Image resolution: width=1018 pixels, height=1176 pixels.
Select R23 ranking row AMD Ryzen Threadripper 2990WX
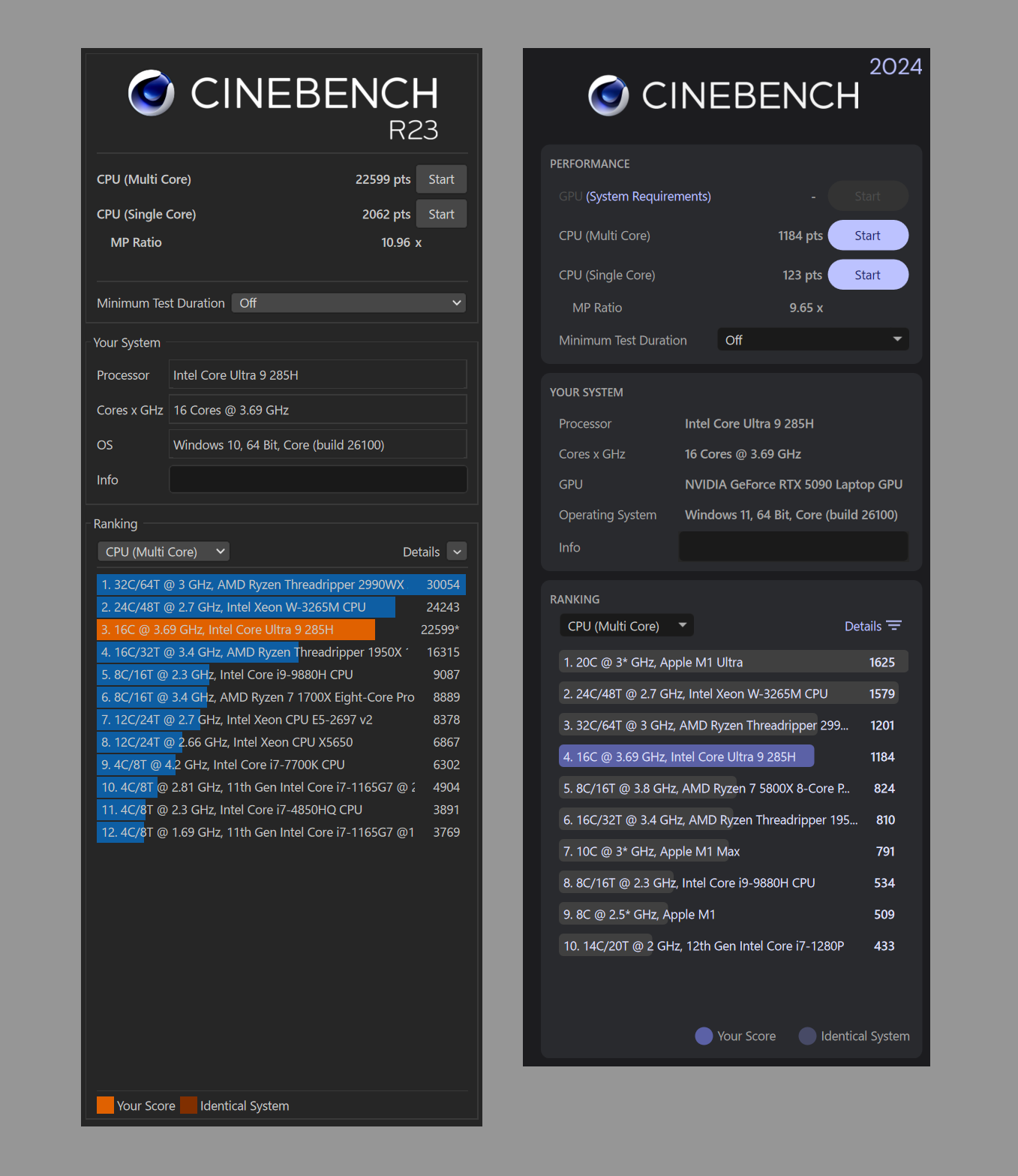coord(281,585)
